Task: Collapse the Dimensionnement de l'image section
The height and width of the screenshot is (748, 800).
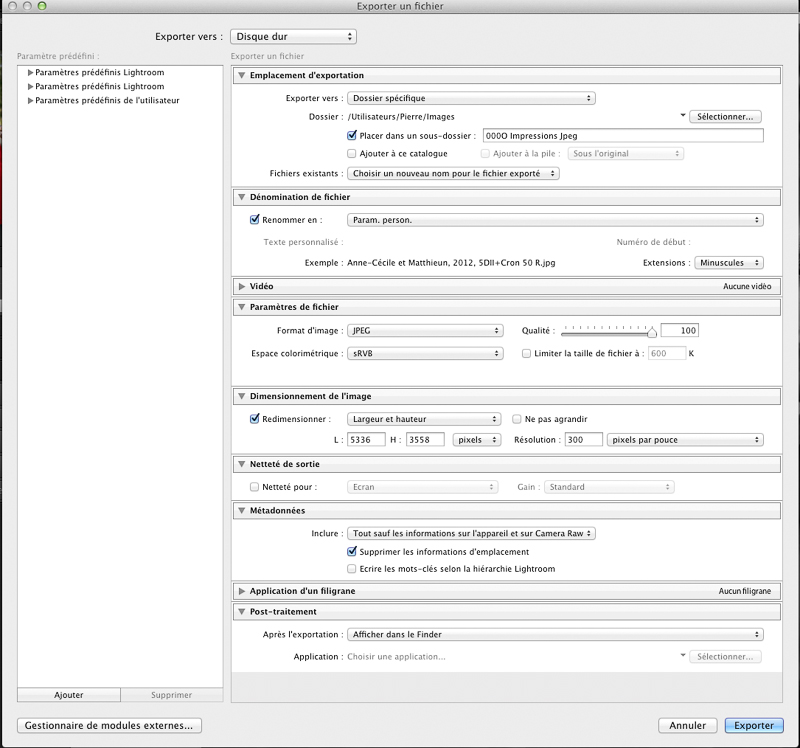Action: click(x=242, y=398)
